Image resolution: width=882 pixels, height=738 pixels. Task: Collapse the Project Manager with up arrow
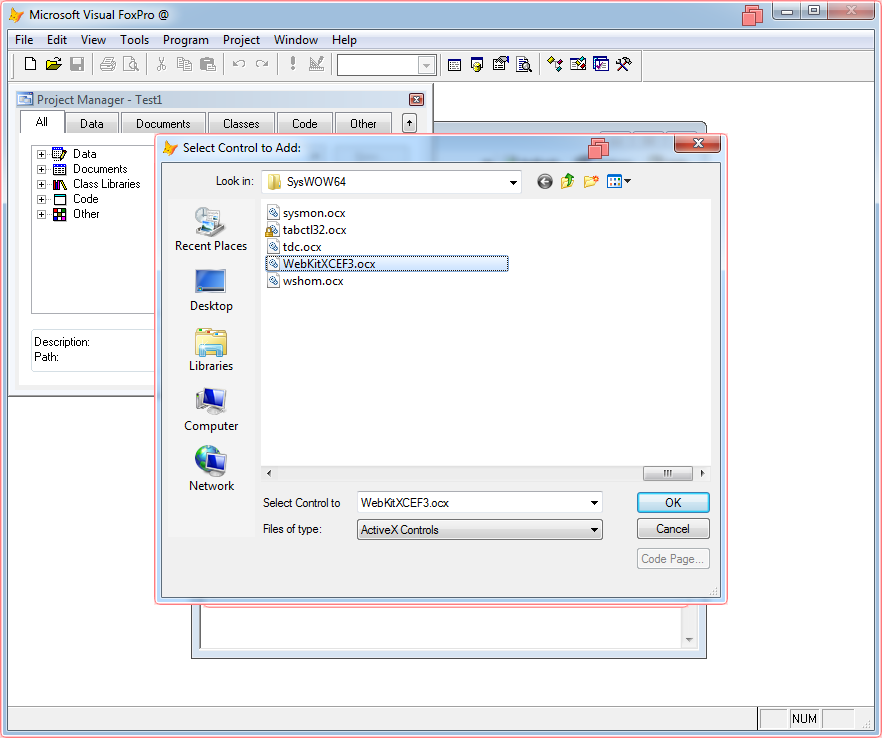410,123
